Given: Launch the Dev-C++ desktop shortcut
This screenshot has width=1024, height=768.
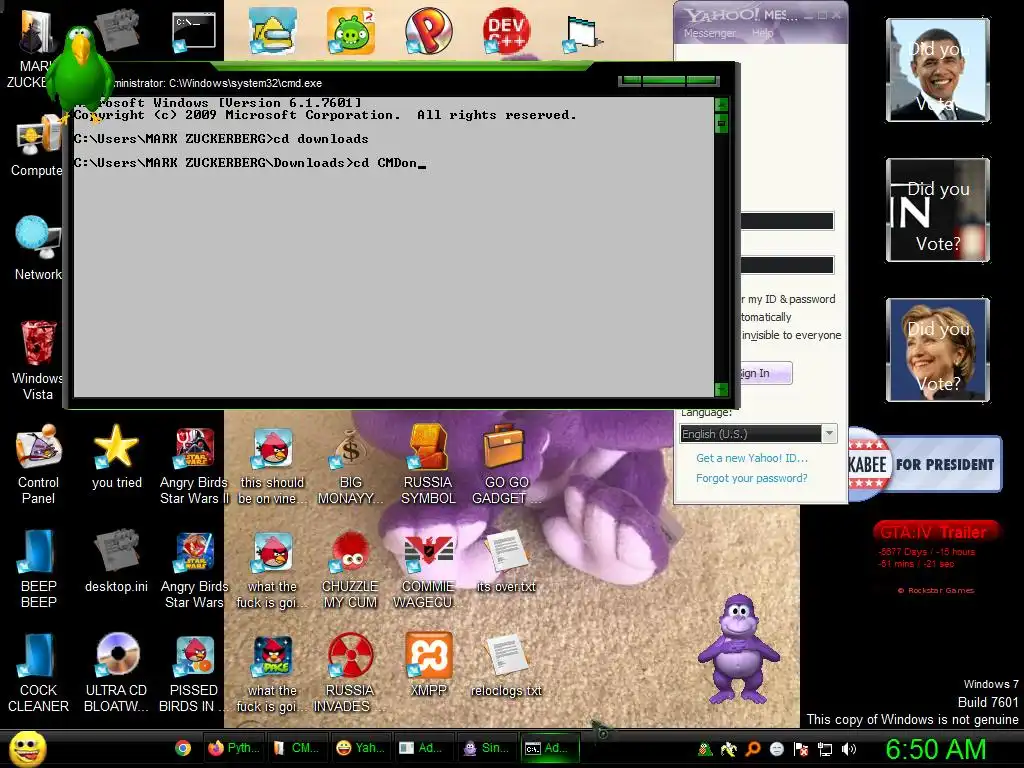Looking at the screenshot, I should pos(506,31).
